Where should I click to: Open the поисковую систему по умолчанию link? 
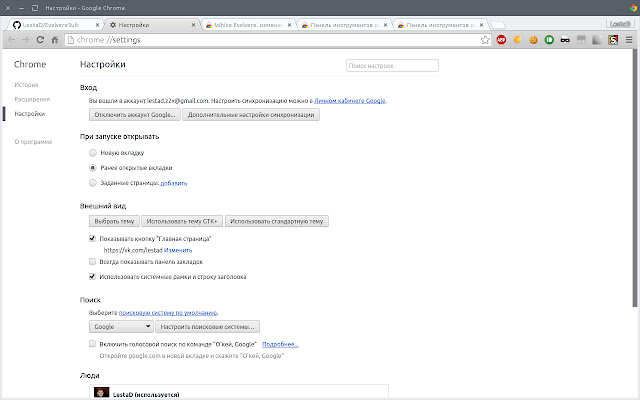click(168, 313)
